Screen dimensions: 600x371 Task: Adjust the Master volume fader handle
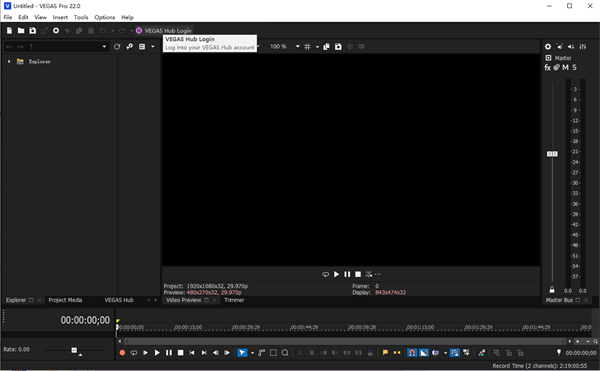[552, 154]
